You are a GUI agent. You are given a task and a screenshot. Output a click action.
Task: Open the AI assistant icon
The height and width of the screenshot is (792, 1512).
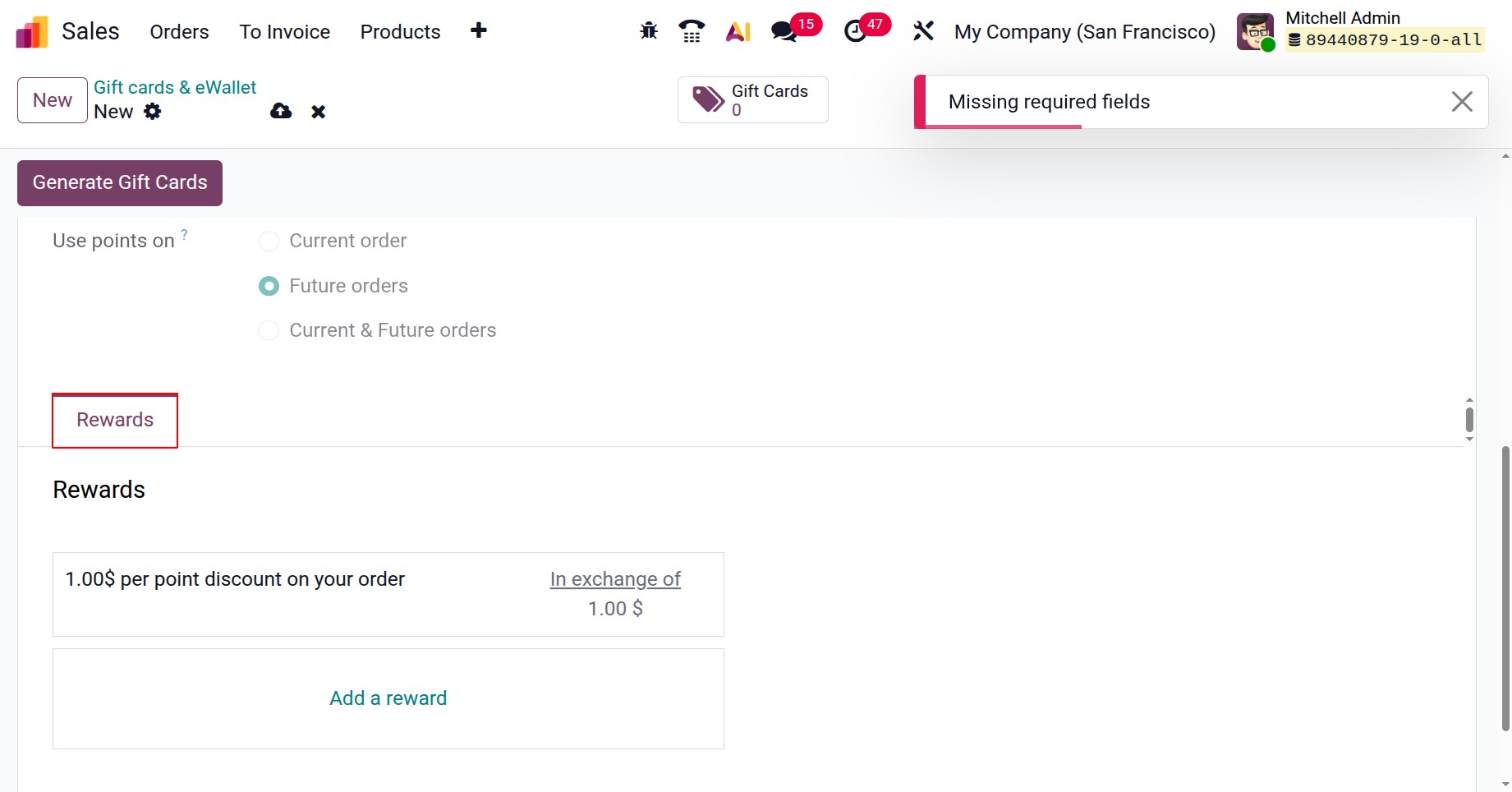coord(738,31)
